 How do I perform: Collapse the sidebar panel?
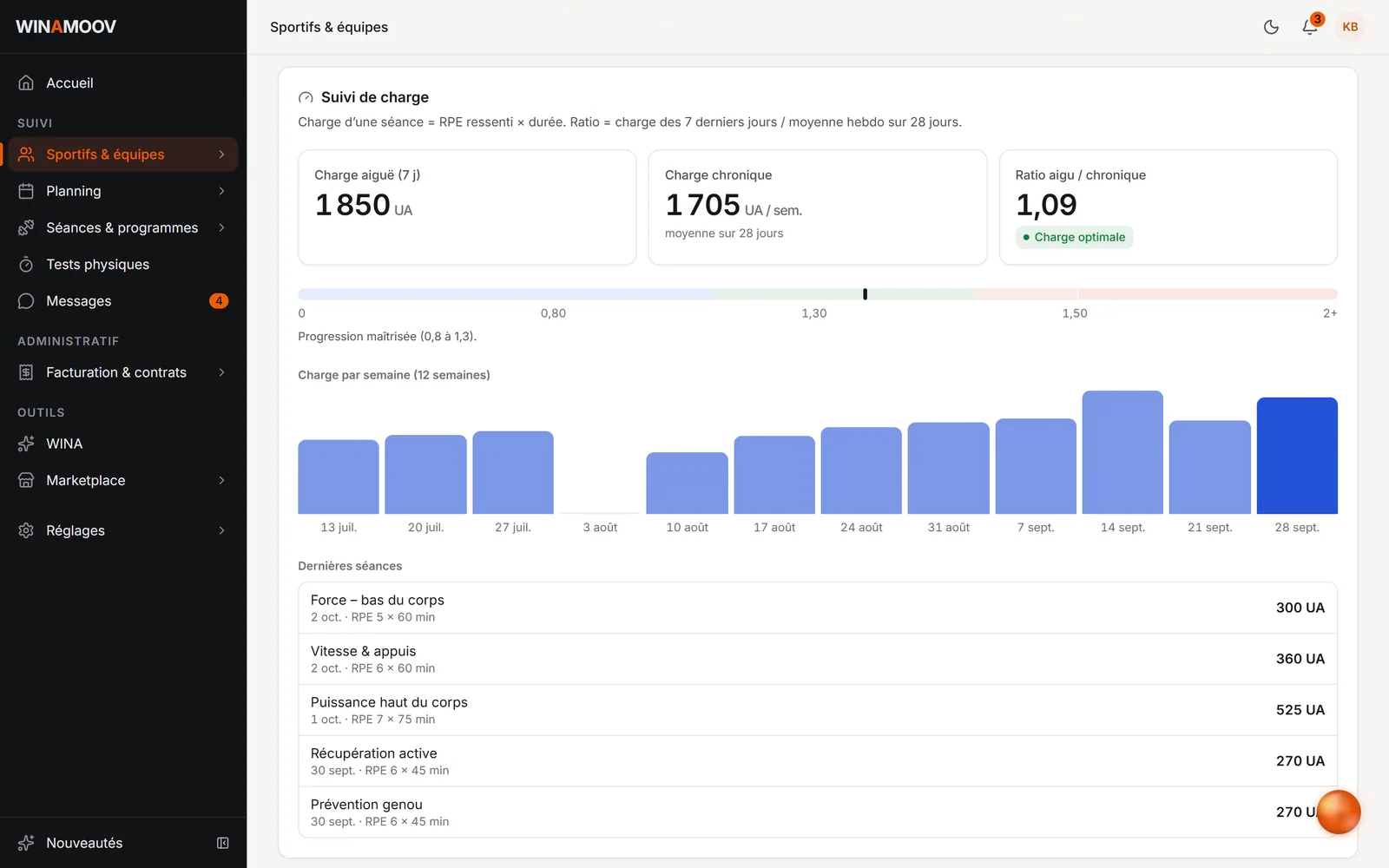(x=223, y=843)
